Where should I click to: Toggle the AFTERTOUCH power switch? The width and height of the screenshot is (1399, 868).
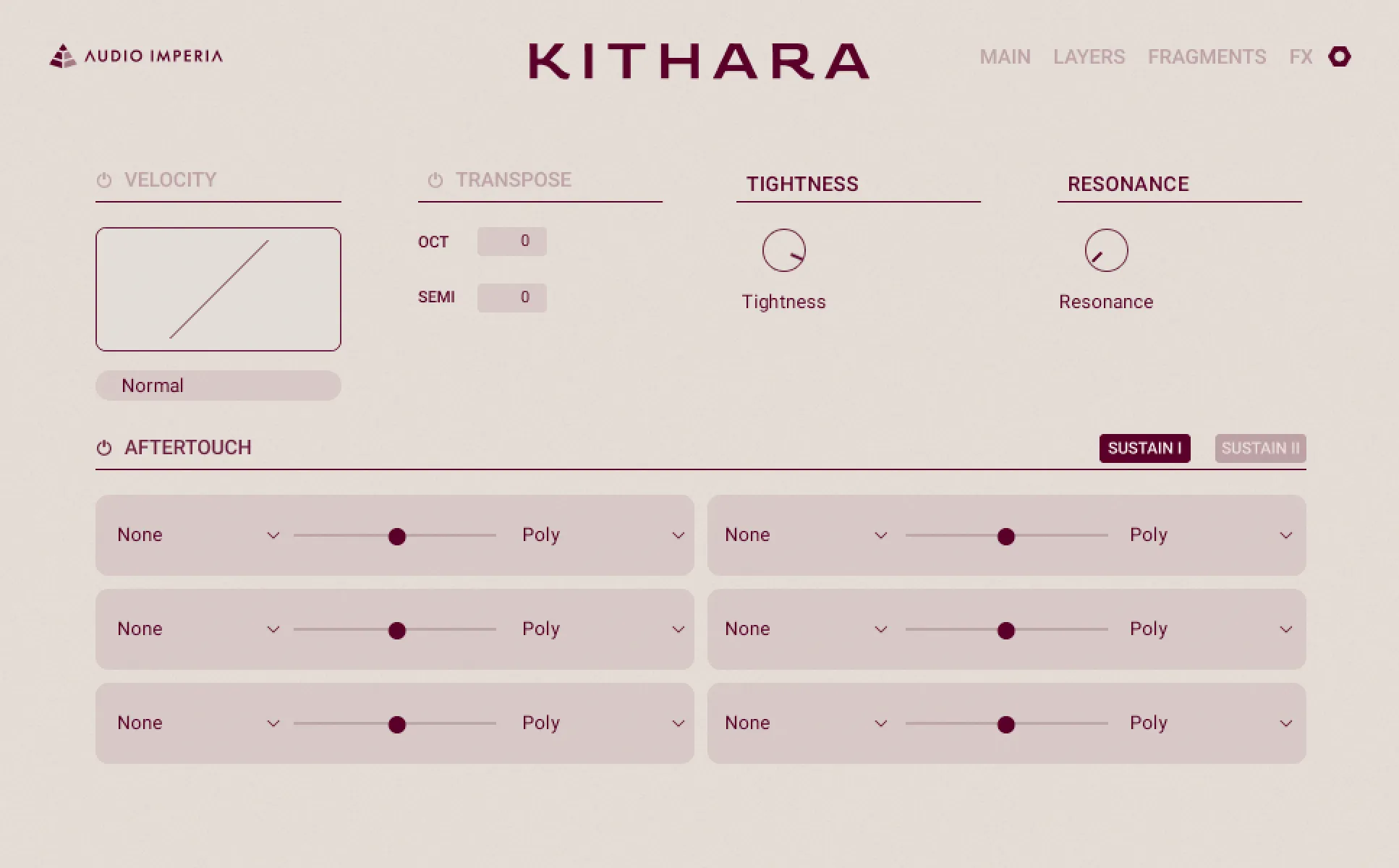pos(103,447)
